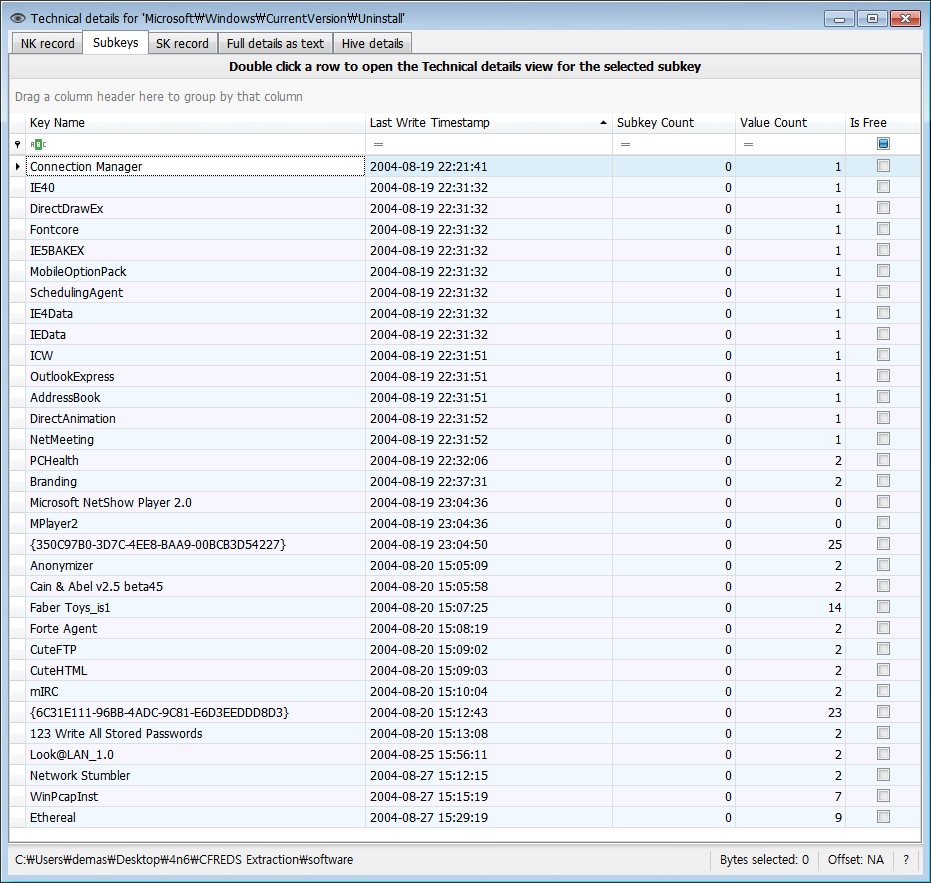Select the CuteFTP key row
Viewport: 931px width, 883px height.
pyautogui.click(x=465, y=650)
